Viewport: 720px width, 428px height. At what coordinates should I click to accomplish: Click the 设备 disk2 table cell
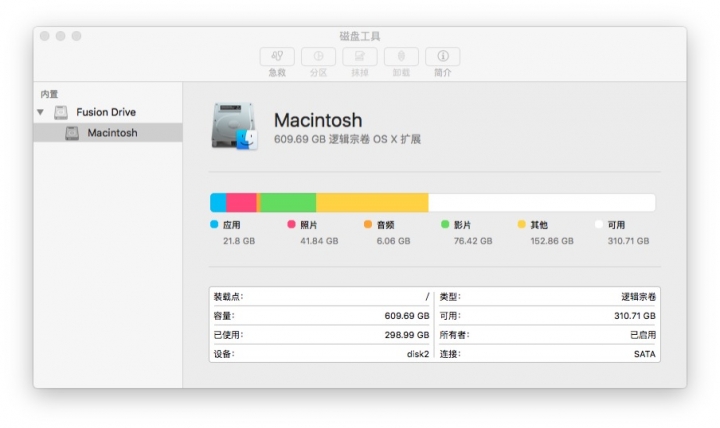(x=321, y=354)
